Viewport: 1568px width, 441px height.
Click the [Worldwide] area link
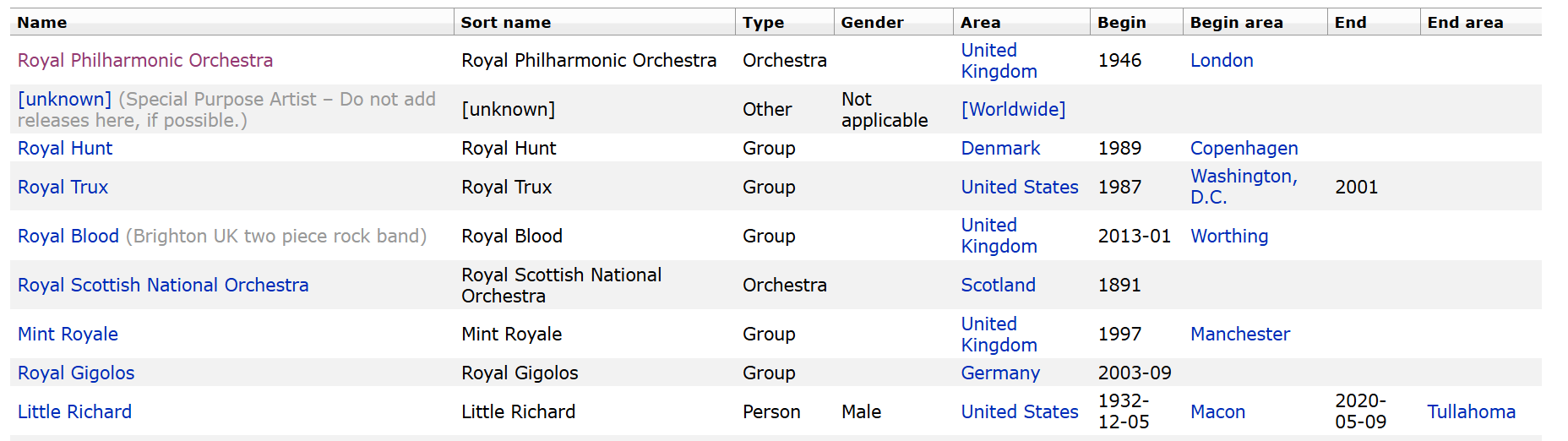[x=1013, y=110]
